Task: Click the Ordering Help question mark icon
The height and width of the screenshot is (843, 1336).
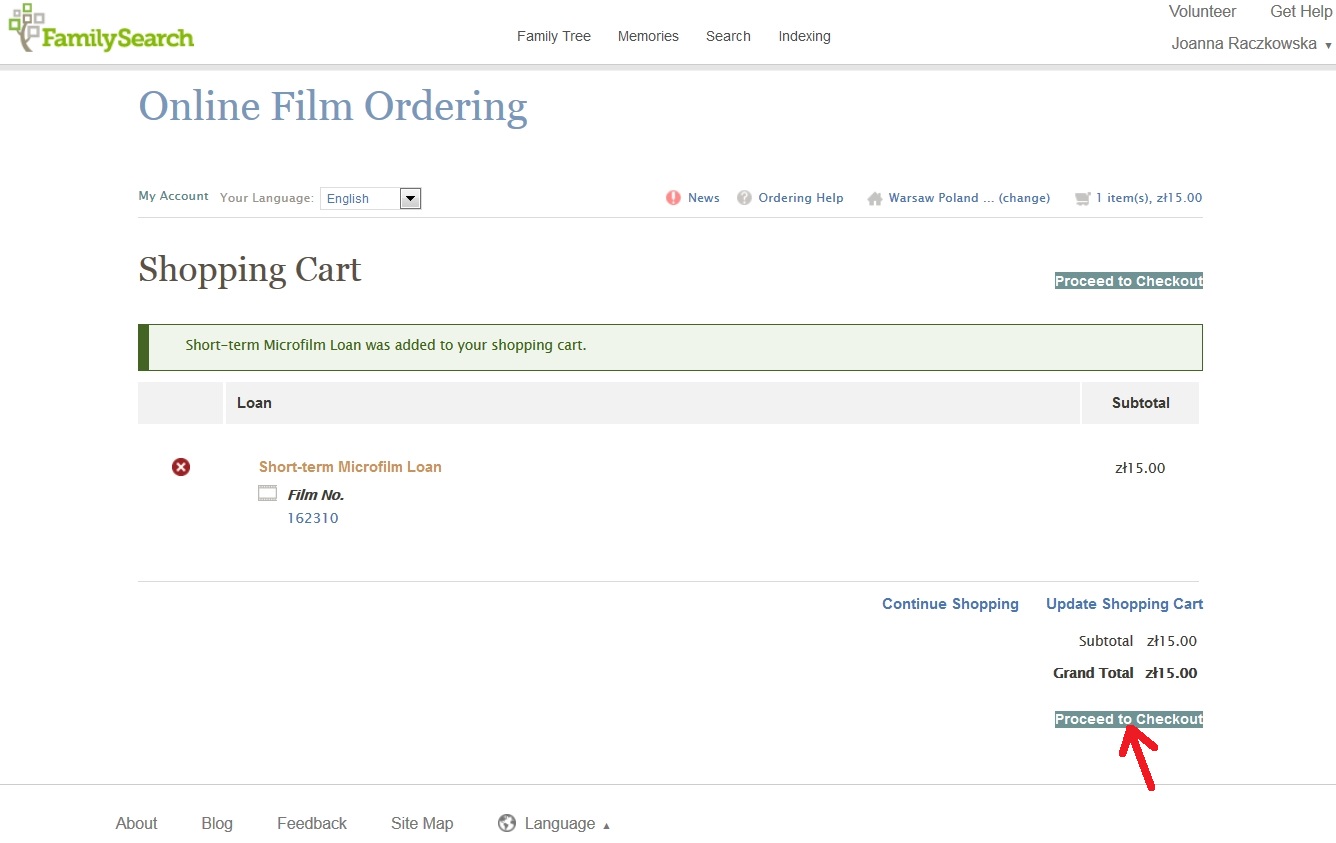Action: [x=744, y=198]
